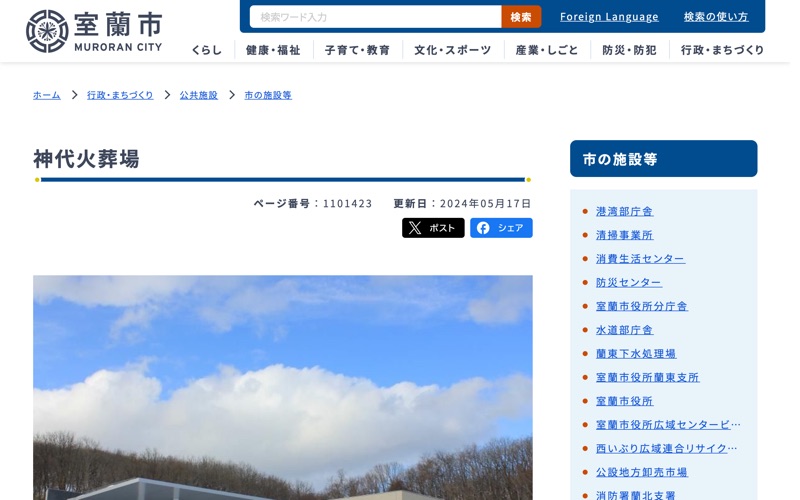This screenshot has height=500, width=800.
Task: Open the くらし menu
Action: 207,50
